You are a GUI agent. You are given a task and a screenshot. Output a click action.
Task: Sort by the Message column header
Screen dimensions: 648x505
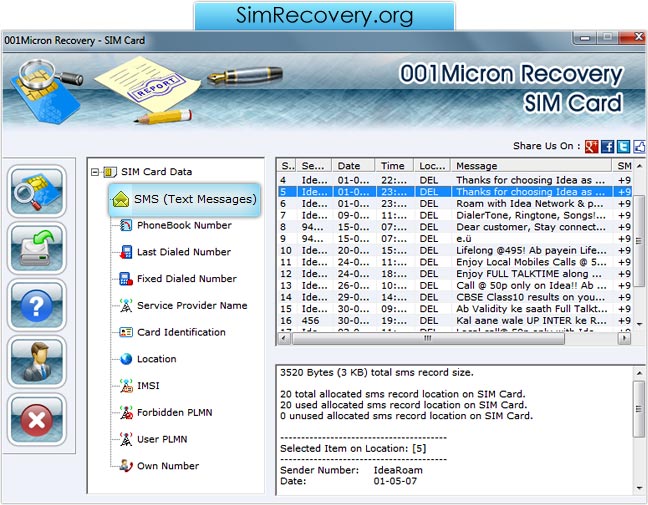531,166
